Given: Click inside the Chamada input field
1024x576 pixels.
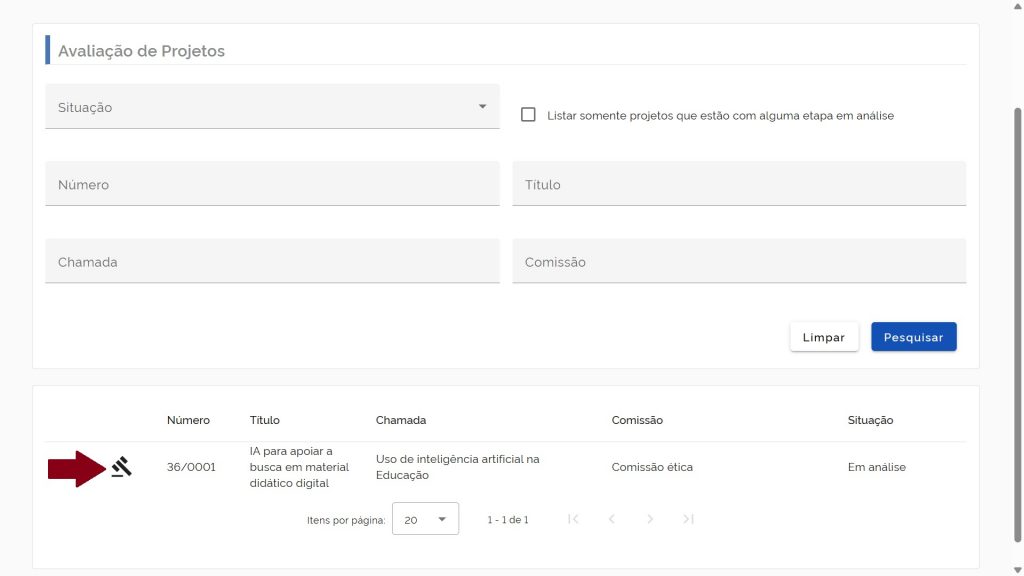Looking at the screenshot, I should click(270, 261).
